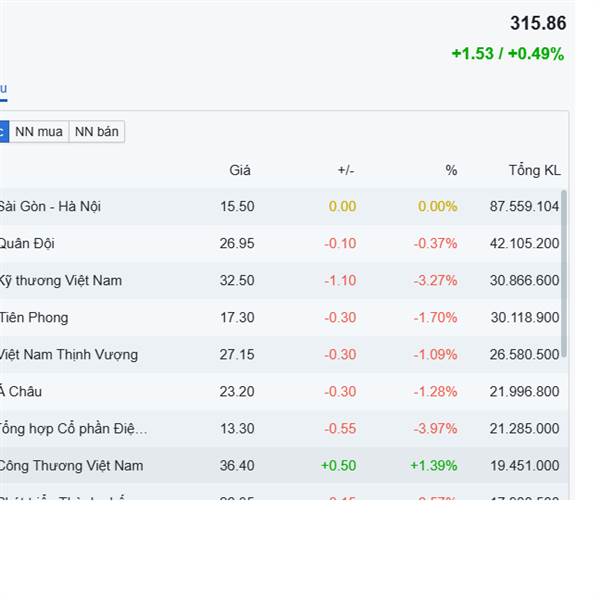This screenshot has height=600, width=600.
Task: Select Công Thương Việt Nam stock row
Action: pyautogui.click(x=71, y=466)
